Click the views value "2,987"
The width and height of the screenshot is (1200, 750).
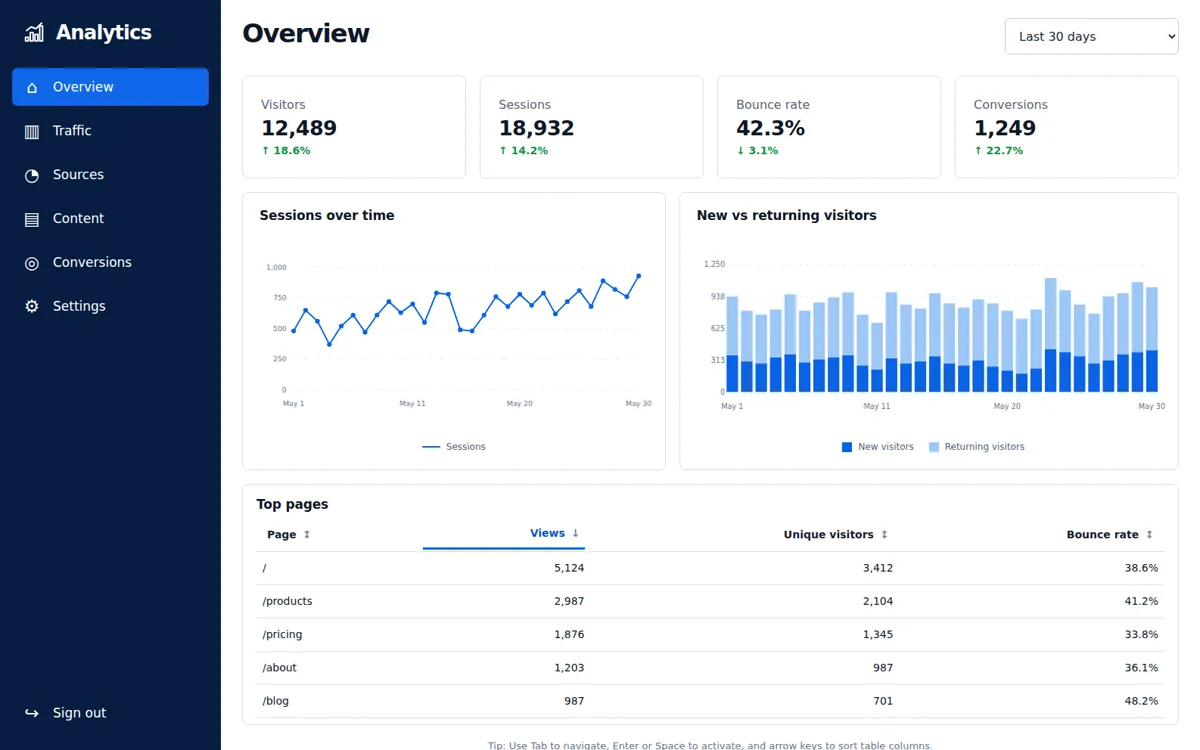click(x=569, y=601)
